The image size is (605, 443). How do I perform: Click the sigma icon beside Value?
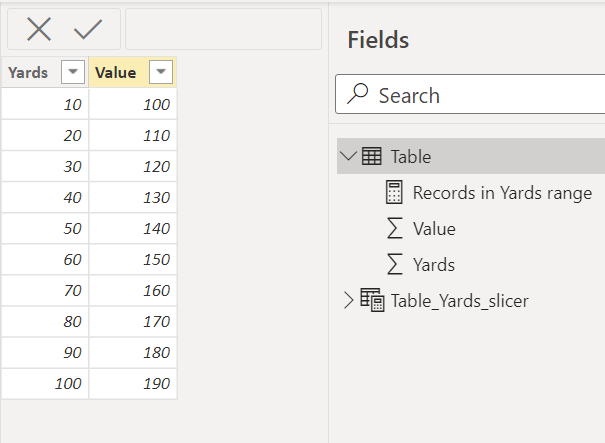(395, 228)
